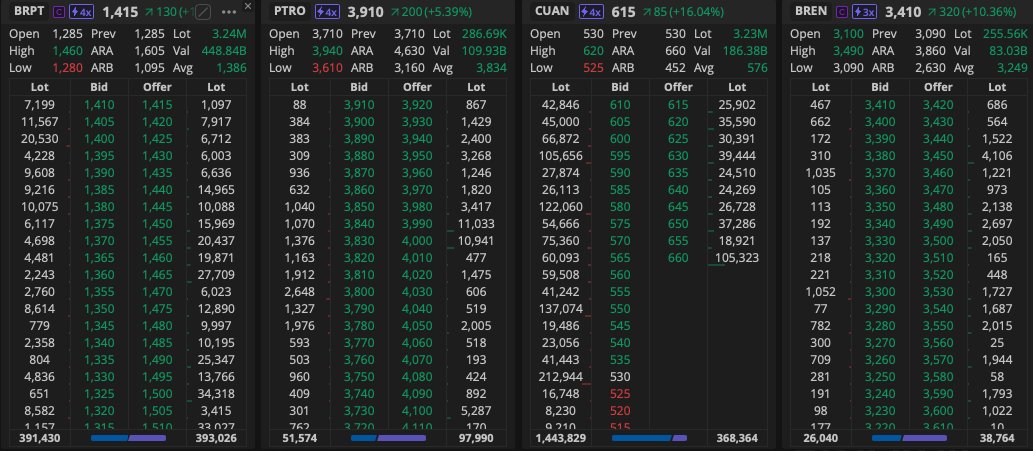This screenshot has width=1033, height=451.
Task: Click CUAN bid lot 212,944
Action: point(560,377)
